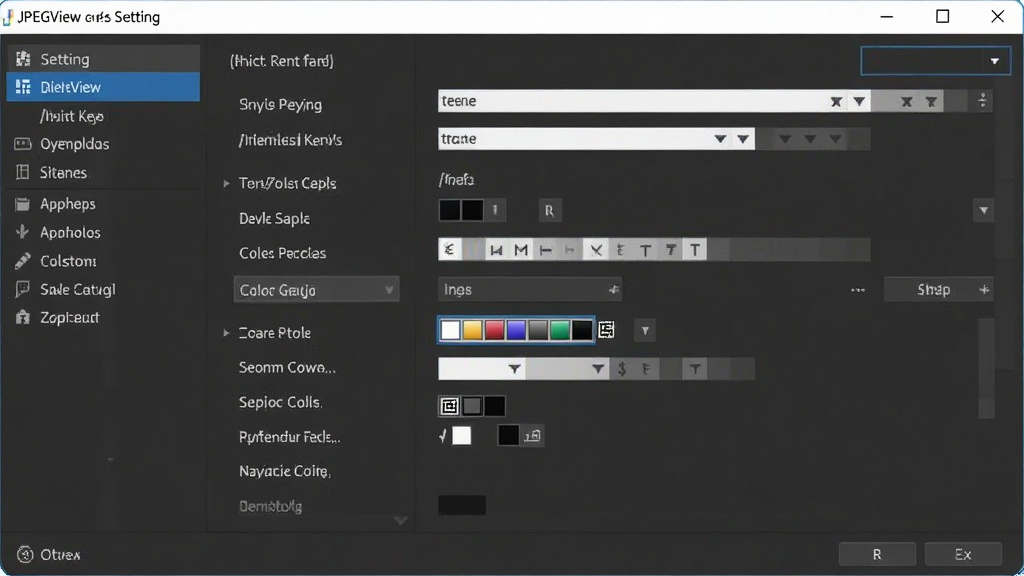
Task: Click the M icon in Coles Pecdes toolbar
Action: 521,249
